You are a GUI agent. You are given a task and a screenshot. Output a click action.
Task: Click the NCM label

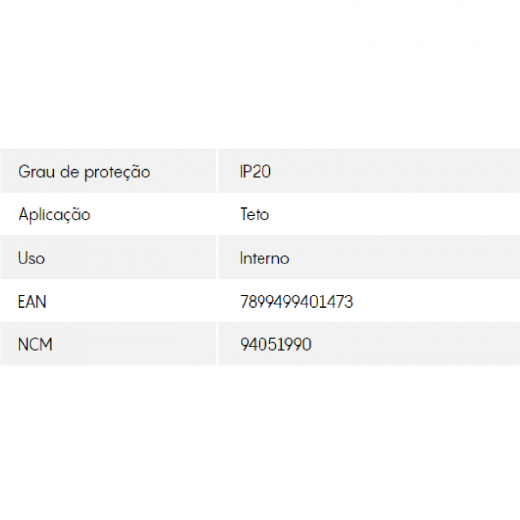[35, 344]
